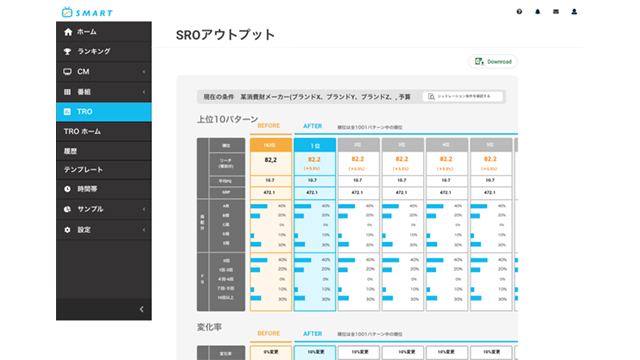Open help via question mark icon
The height and width of the screenshot is (360, 640).
click(519, 12)
